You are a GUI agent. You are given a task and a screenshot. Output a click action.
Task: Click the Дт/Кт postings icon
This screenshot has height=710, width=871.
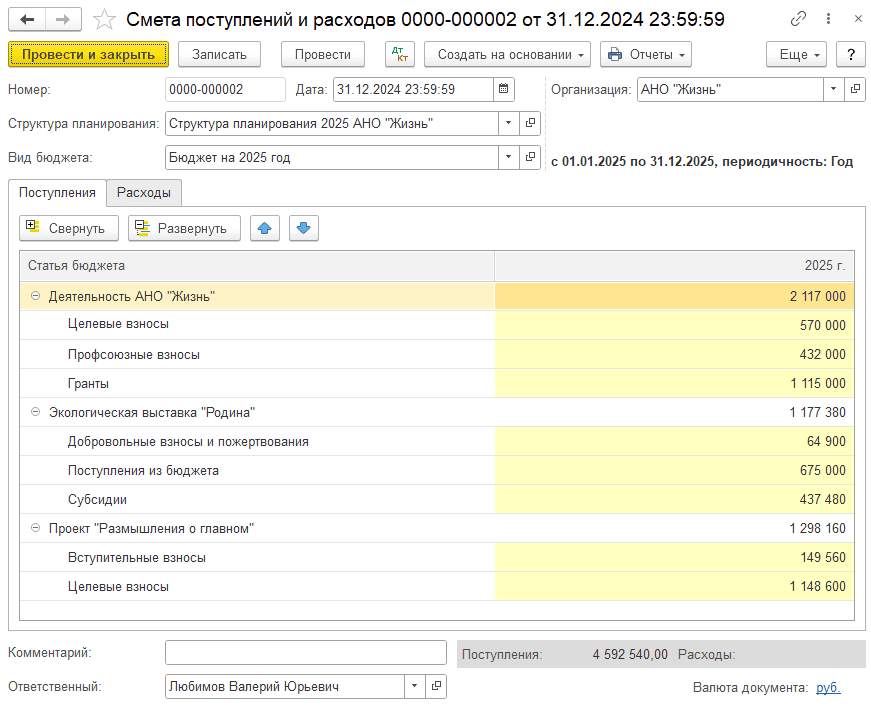pos(399,54)
